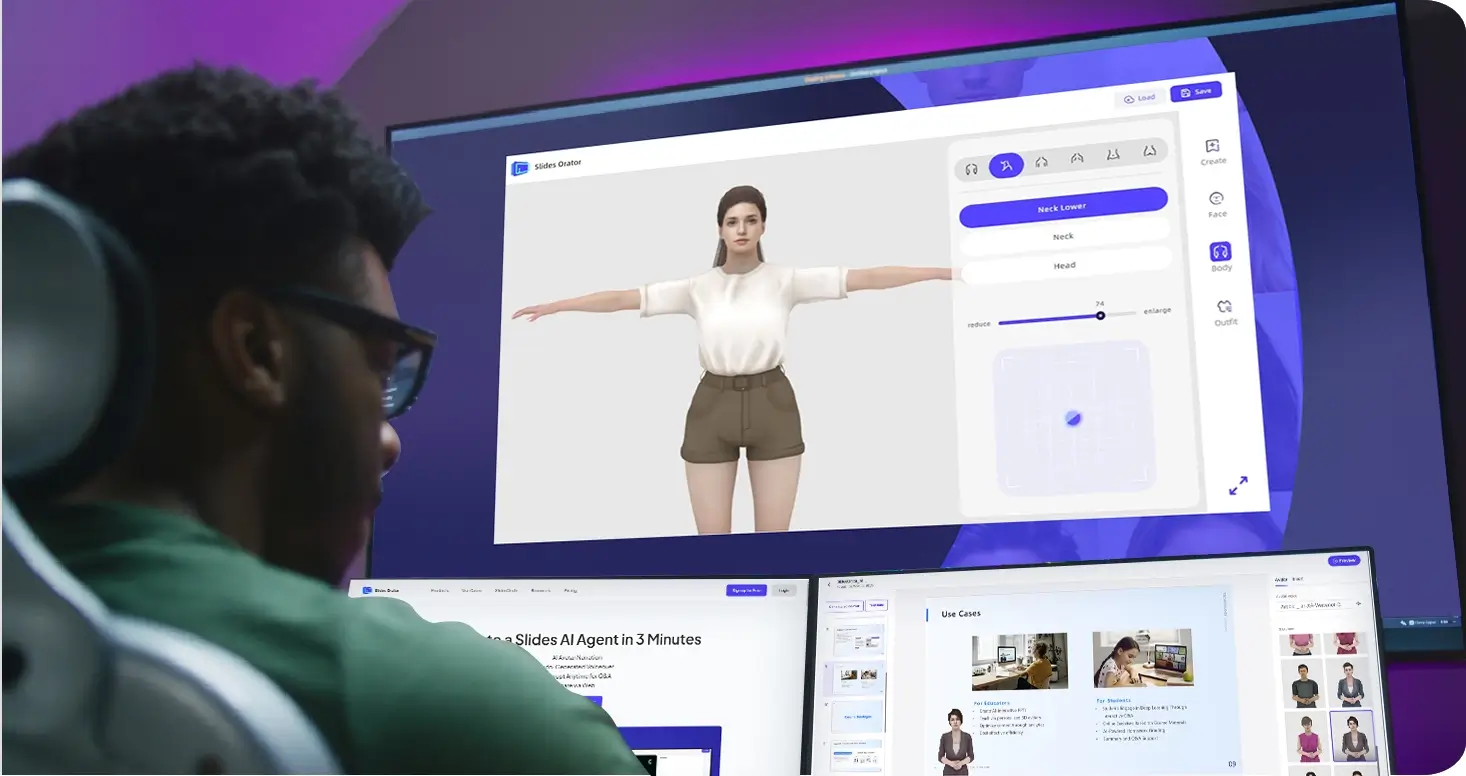Open the third nav item after Use Cases
Screen dimensions: 1466x776
tap(506, 591)
